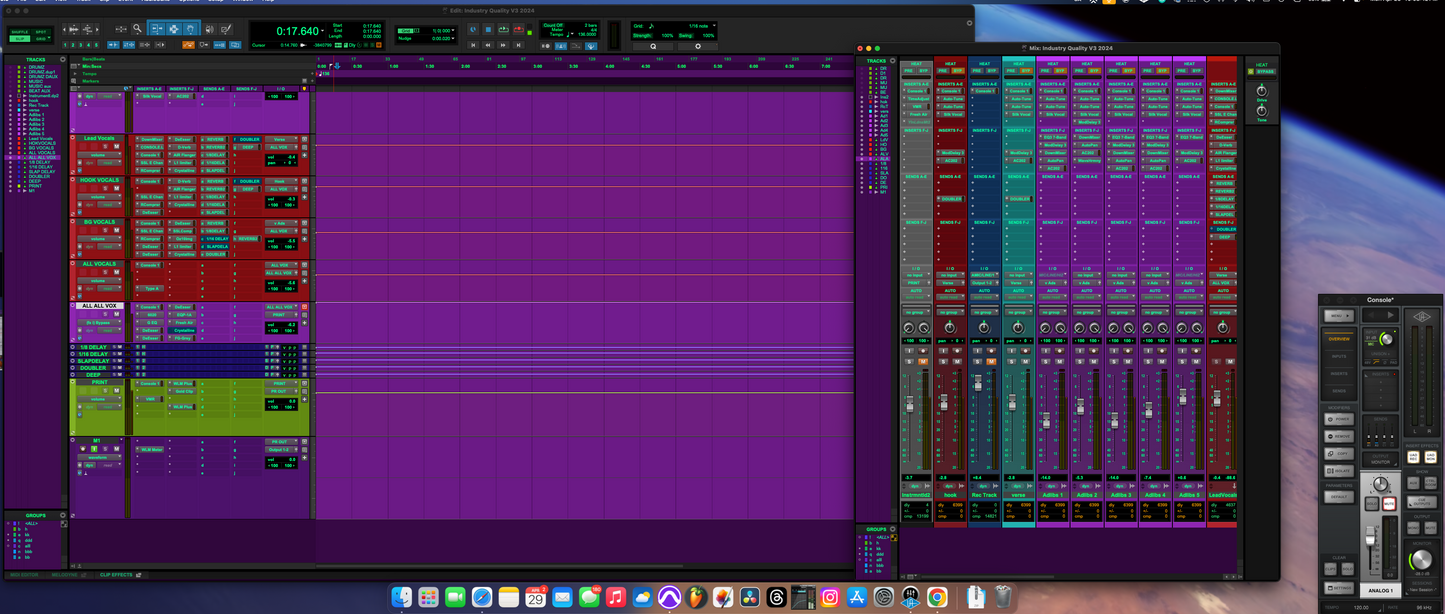Switch to Console INPUTS view
Viewport: 1445px width, 614px height.
click(1339, 356)
